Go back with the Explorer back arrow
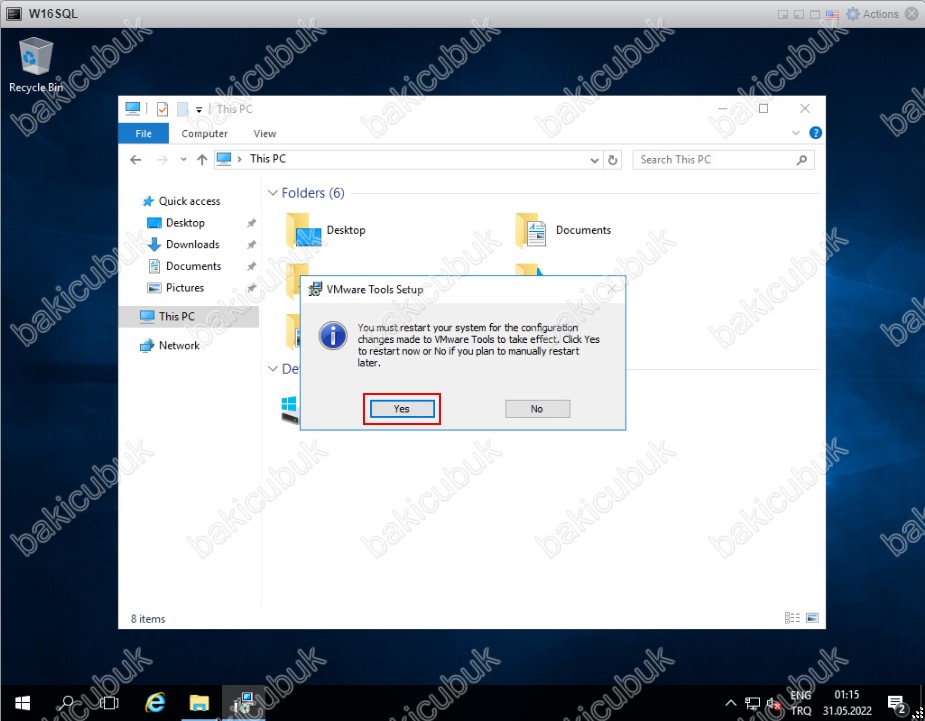 click(136, 159)
